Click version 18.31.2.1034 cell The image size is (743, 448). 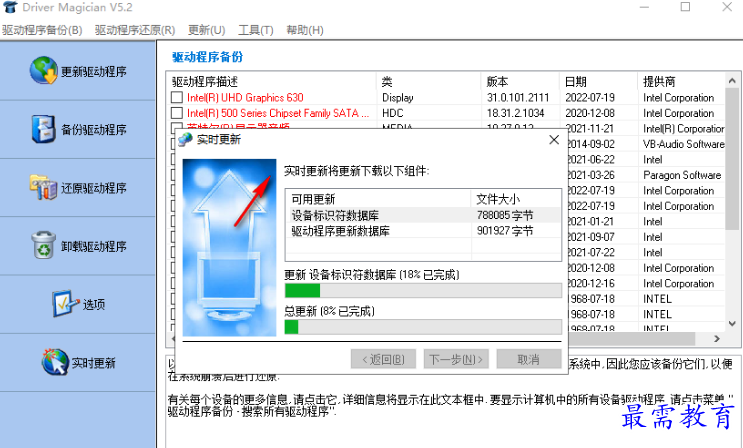[x=516, y=113]
